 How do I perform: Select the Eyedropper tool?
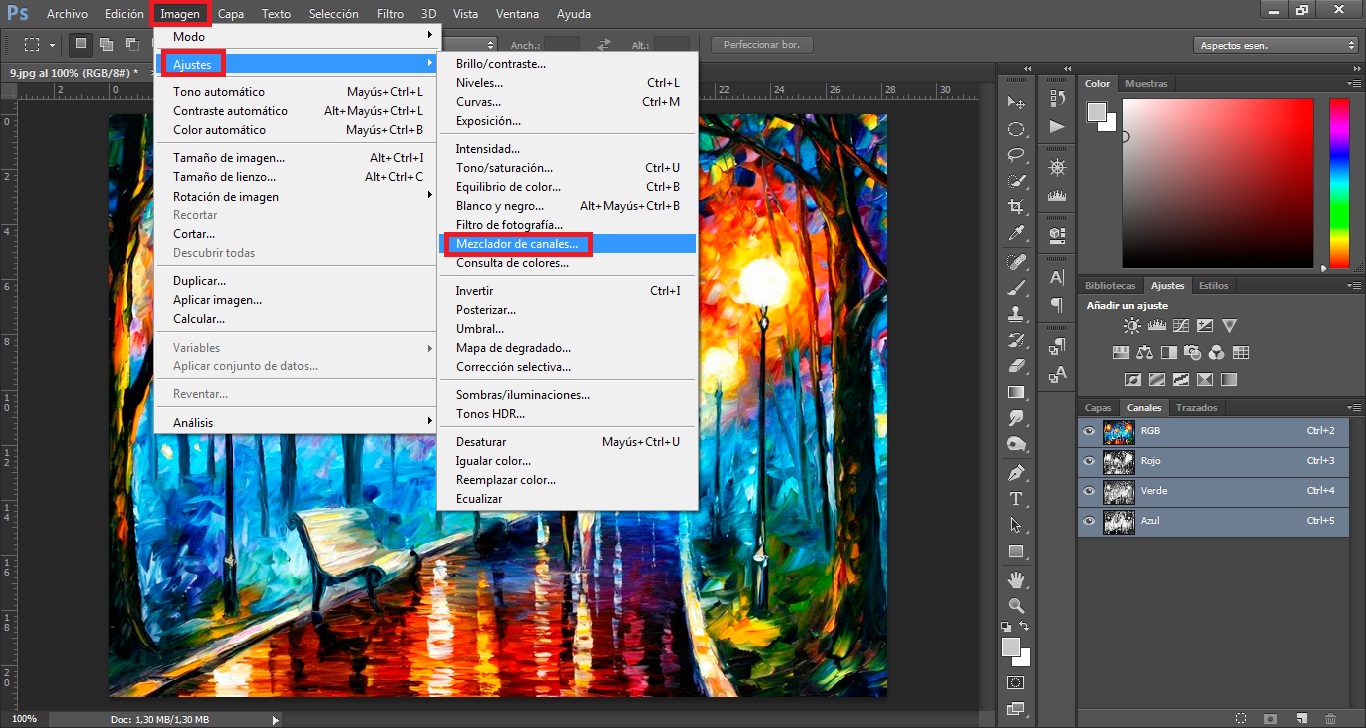(1016, 234)
